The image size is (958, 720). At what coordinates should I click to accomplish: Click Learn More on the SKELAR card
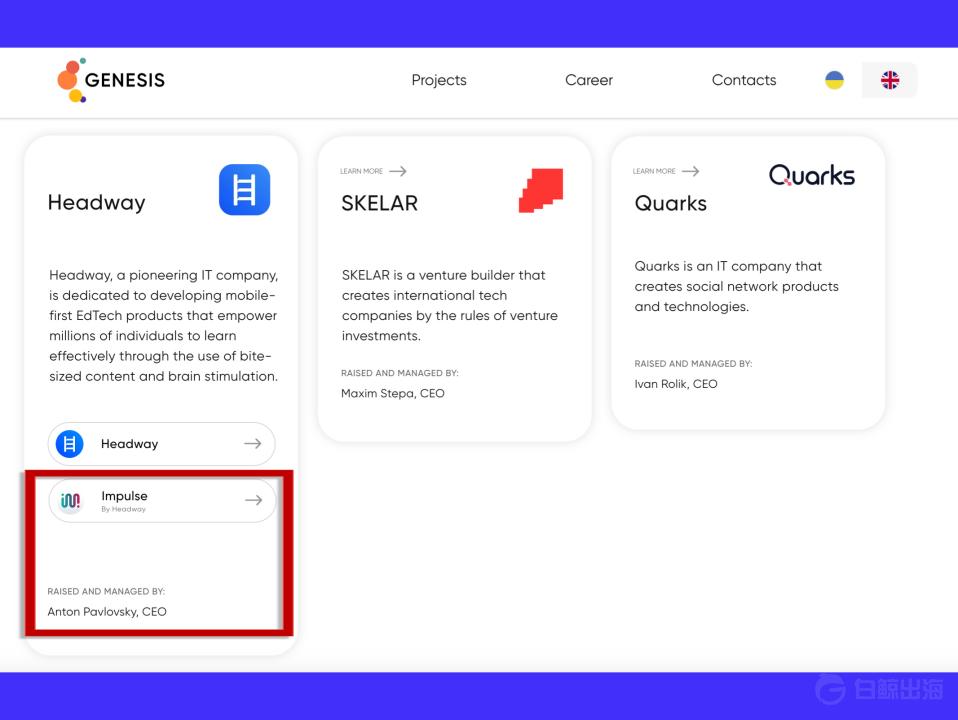[361, 171]
